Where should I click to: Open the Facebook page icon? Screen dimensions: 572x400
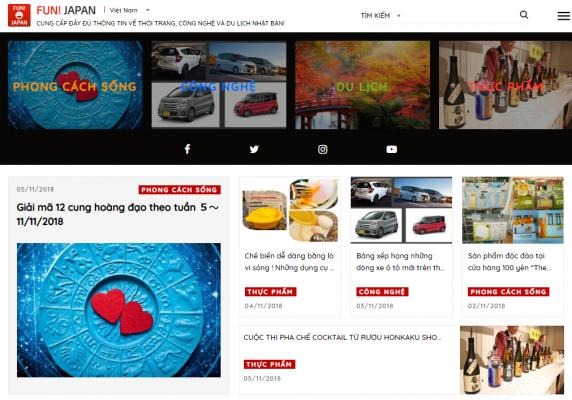pos(187,149)
